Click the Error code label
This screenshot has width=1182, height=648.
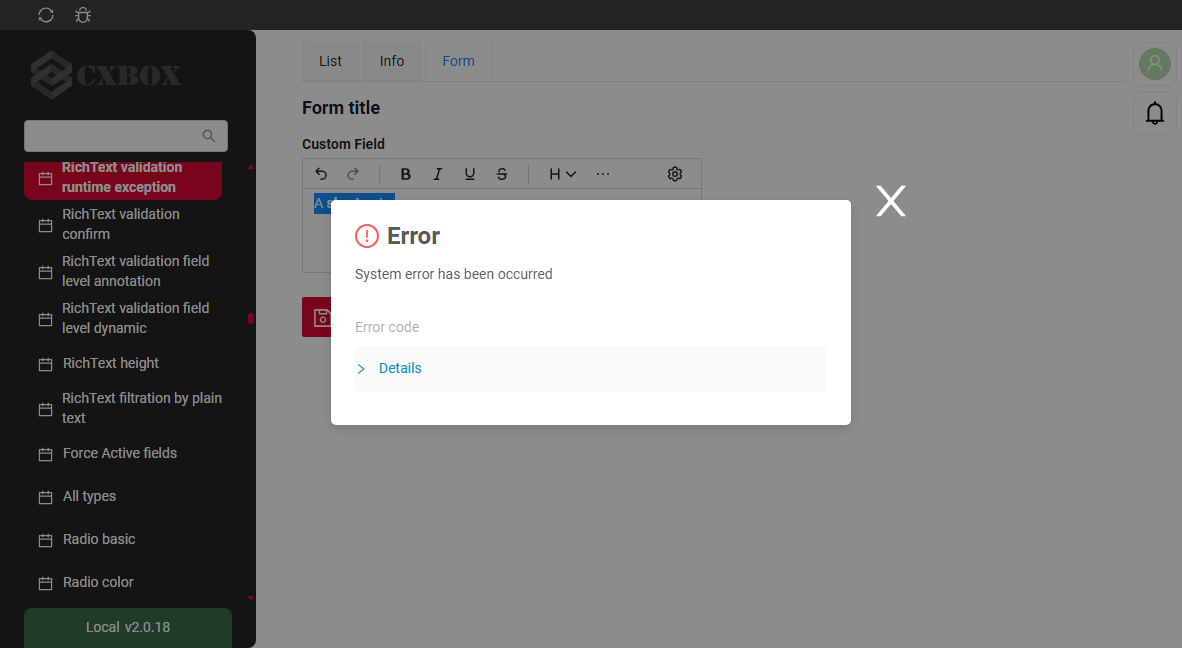click(387, 327)
